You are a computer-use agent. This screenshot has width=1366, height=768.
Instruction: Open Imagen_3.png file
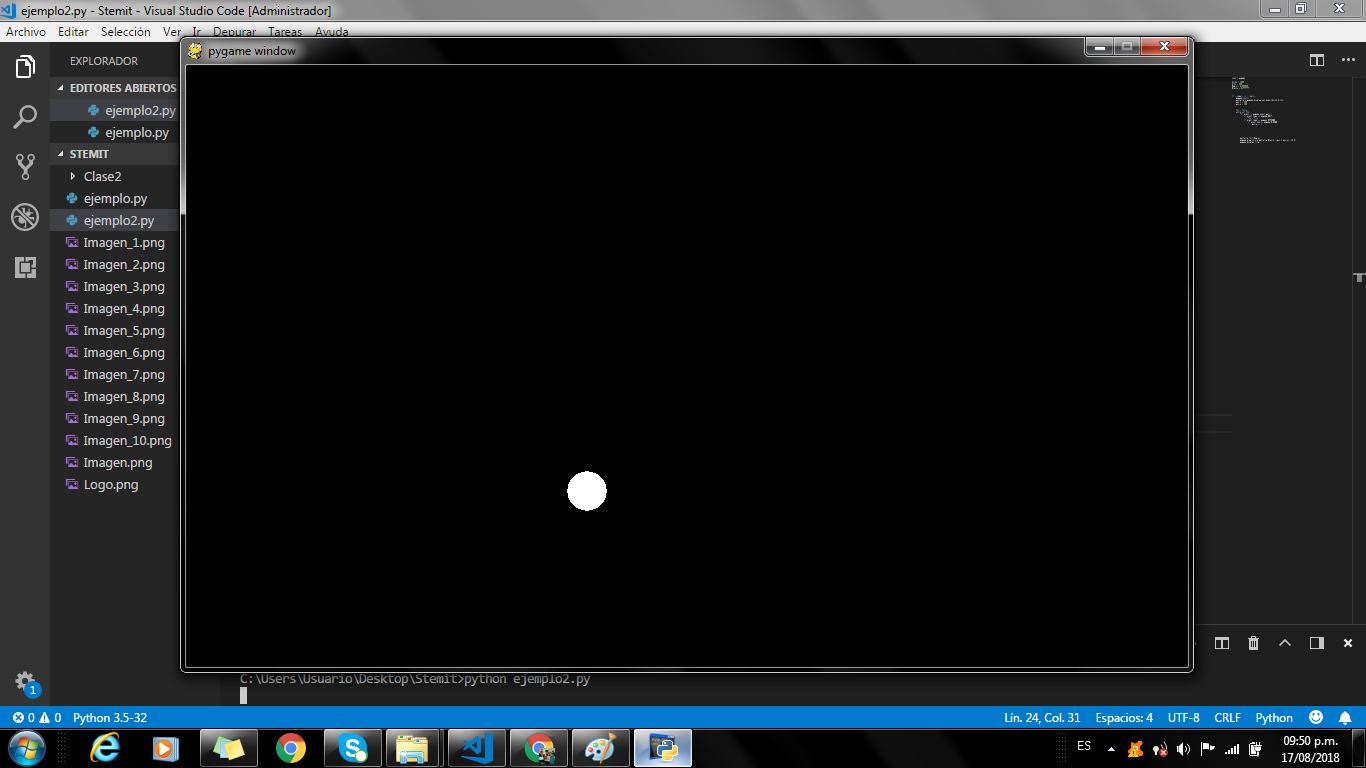coord(115,286)
